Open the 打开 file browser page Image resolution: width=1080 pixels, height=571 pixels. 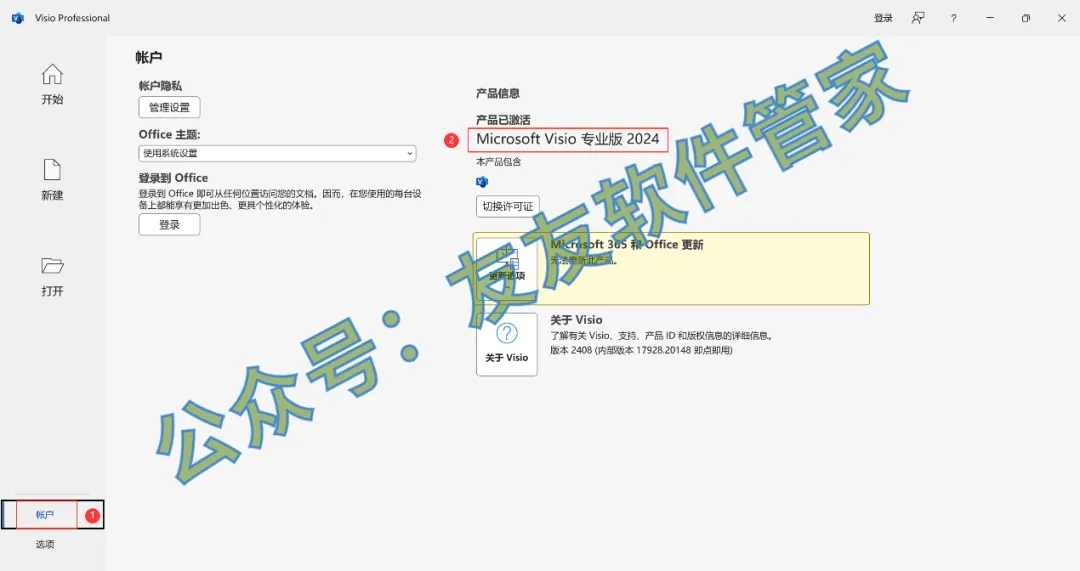click(52, 276)
